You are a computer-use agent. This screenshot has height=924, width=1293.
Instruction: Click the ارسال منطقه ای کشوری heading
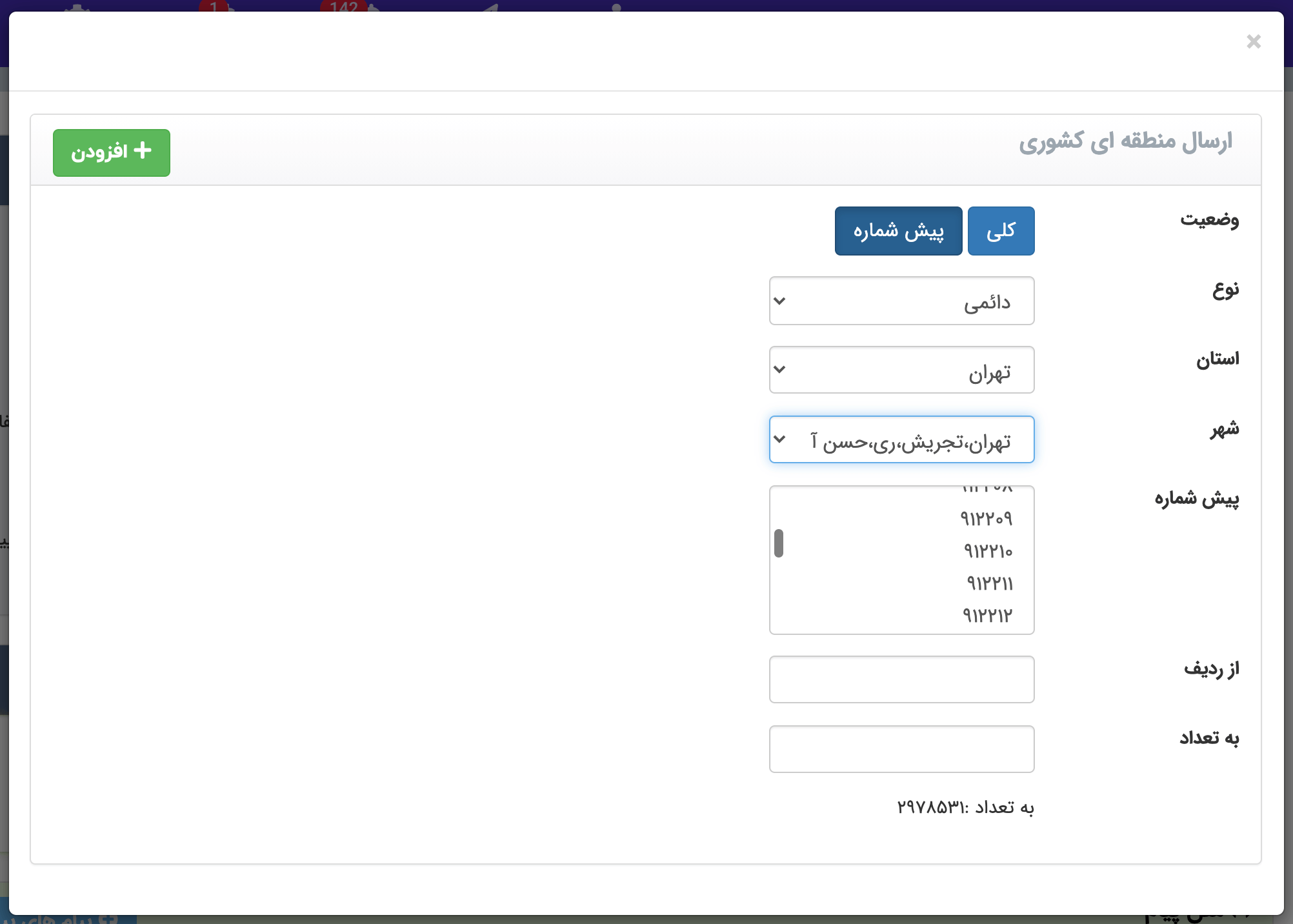click(x=1125, y=141)
